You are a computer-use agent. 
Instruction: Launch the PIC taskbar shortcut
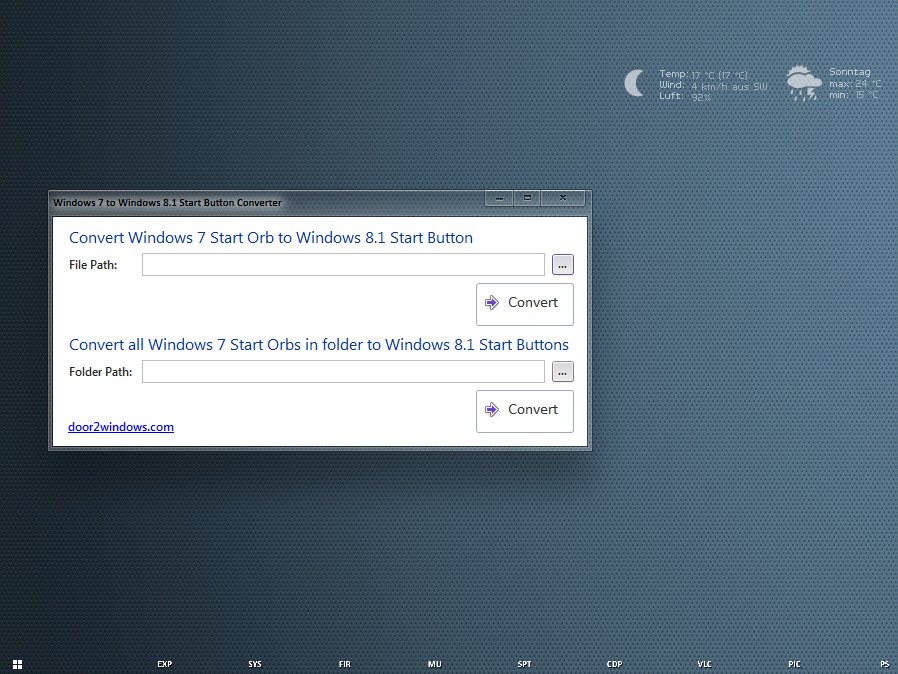794,664
